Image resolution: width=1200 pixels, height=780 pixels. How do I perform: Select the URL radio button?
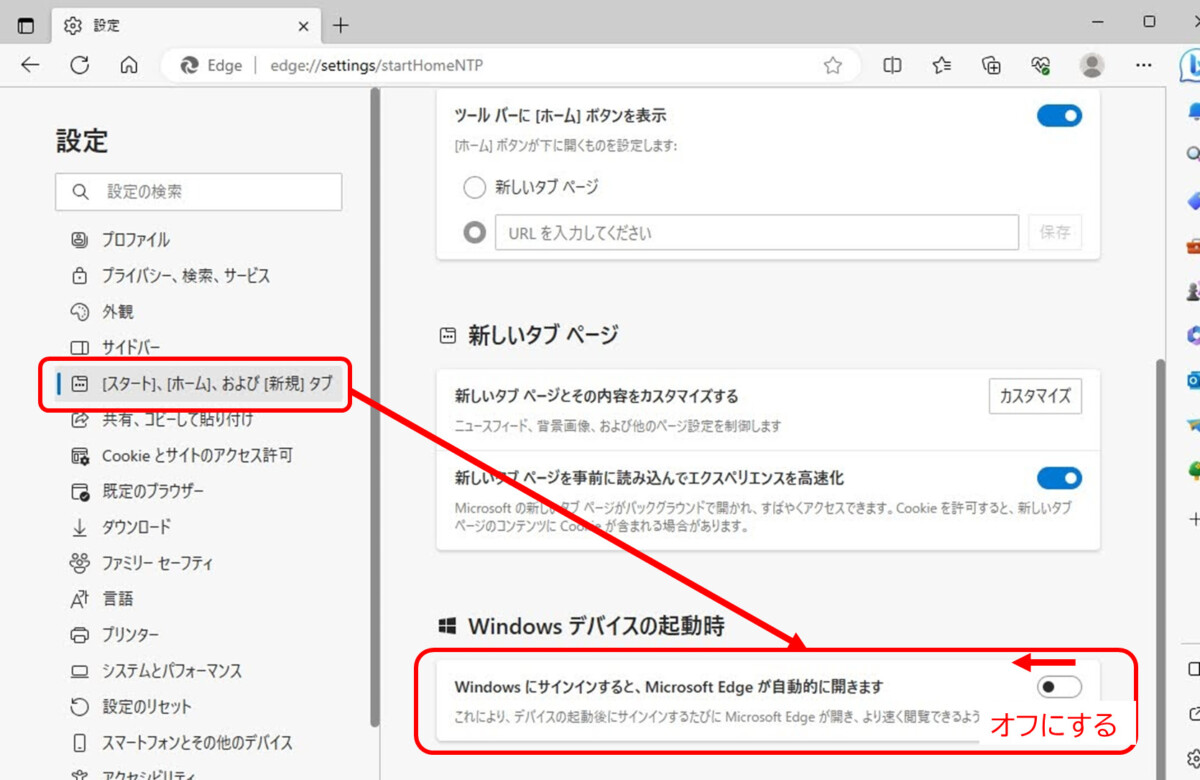(x=474, y=232)
